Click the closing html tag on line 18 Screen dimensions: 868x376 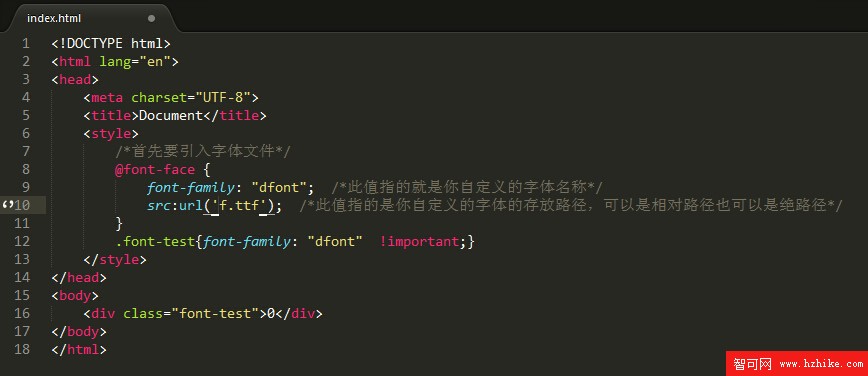coord(79,349)
